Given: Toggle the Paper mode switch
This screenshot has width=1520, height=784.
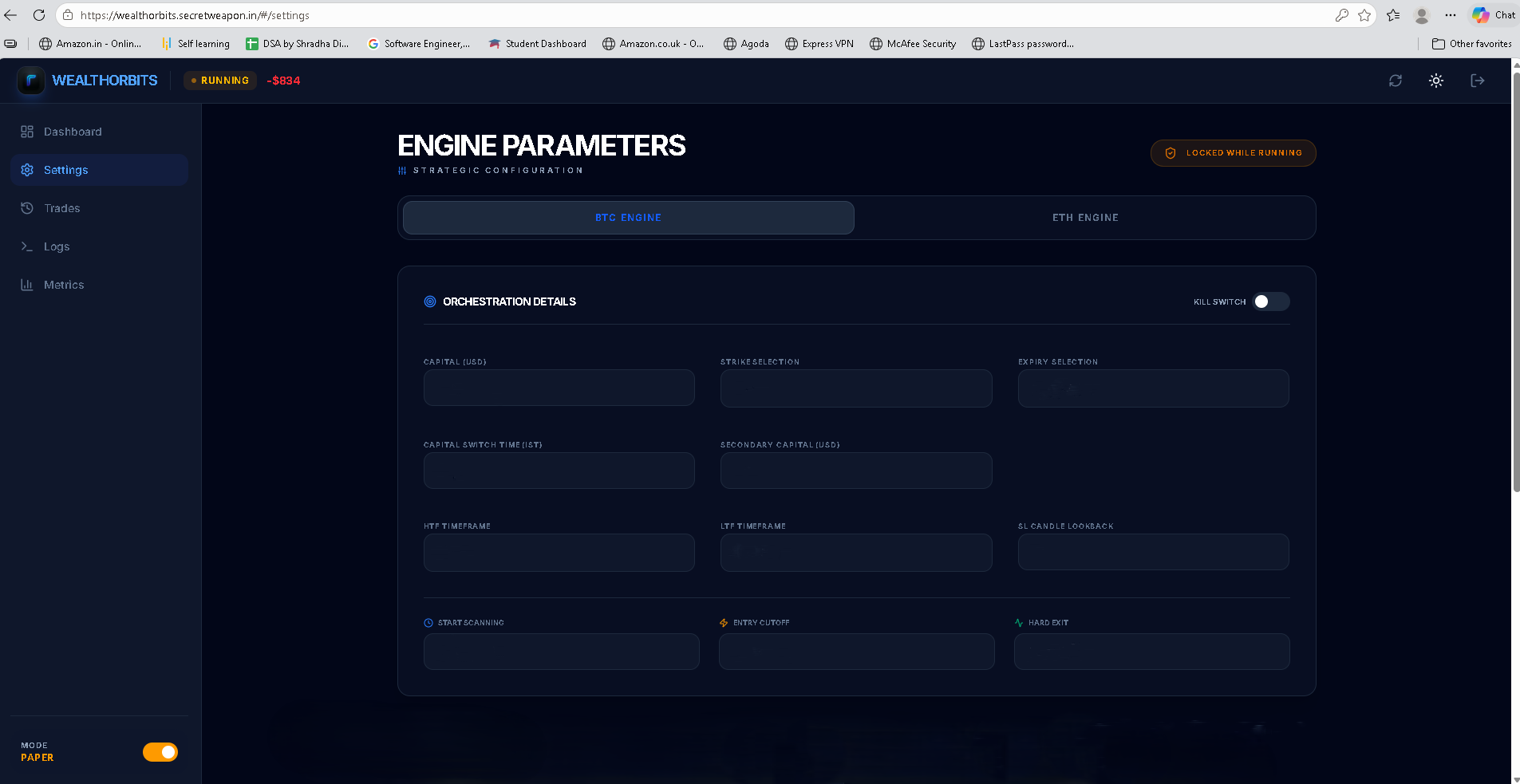Looking at the screenshot, I should point(160,752).
